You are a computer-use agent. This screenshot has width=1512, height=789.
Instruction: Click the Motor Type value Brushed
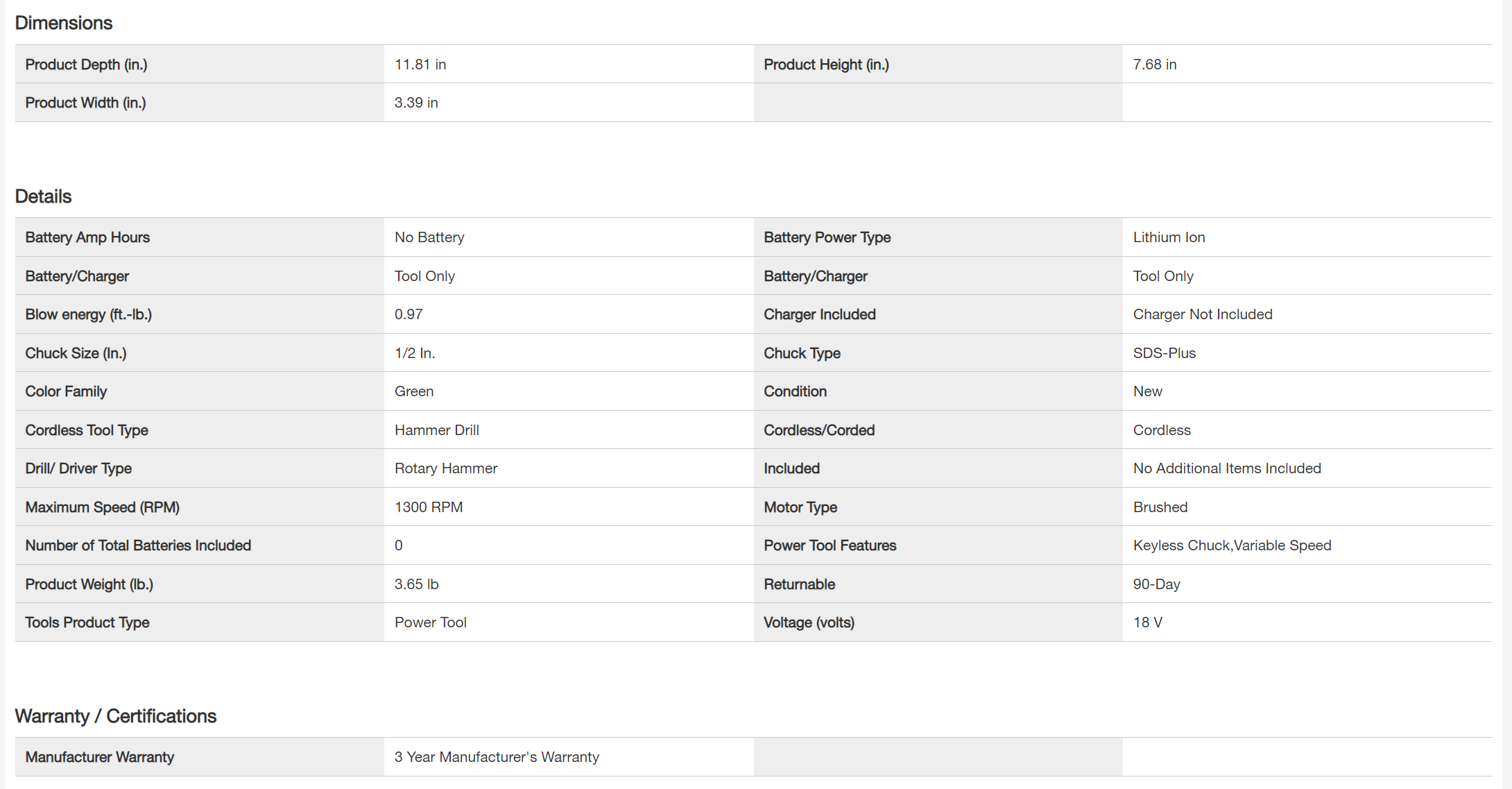[1160, 507]
